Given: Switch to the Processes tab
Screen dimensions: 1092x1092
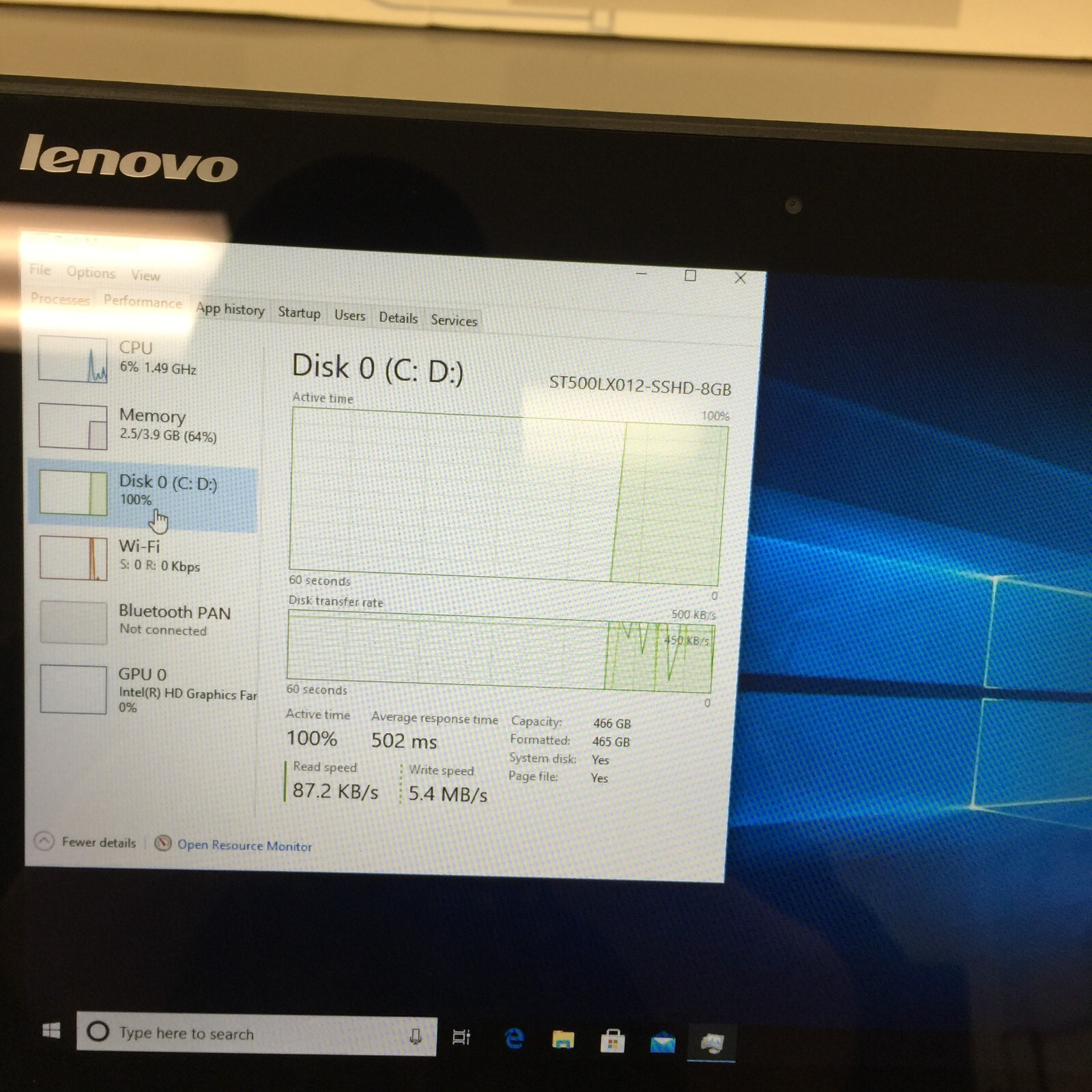Looking at the screenshot, I should point(60,299).
